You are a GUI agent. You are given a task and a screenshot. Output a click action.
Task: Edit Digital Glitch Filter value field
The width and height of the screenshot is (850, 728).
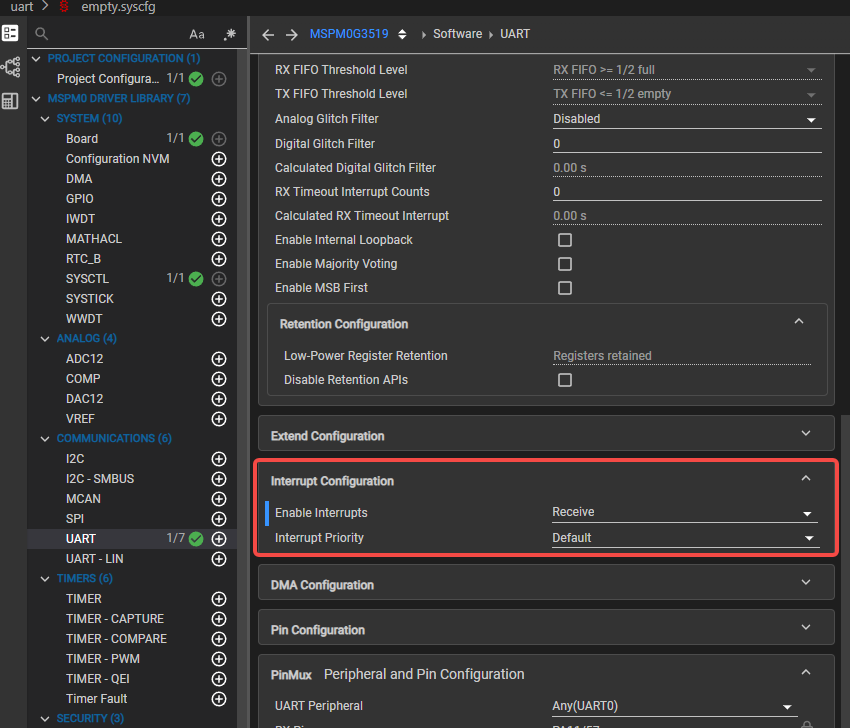click(x=687, y=144)
